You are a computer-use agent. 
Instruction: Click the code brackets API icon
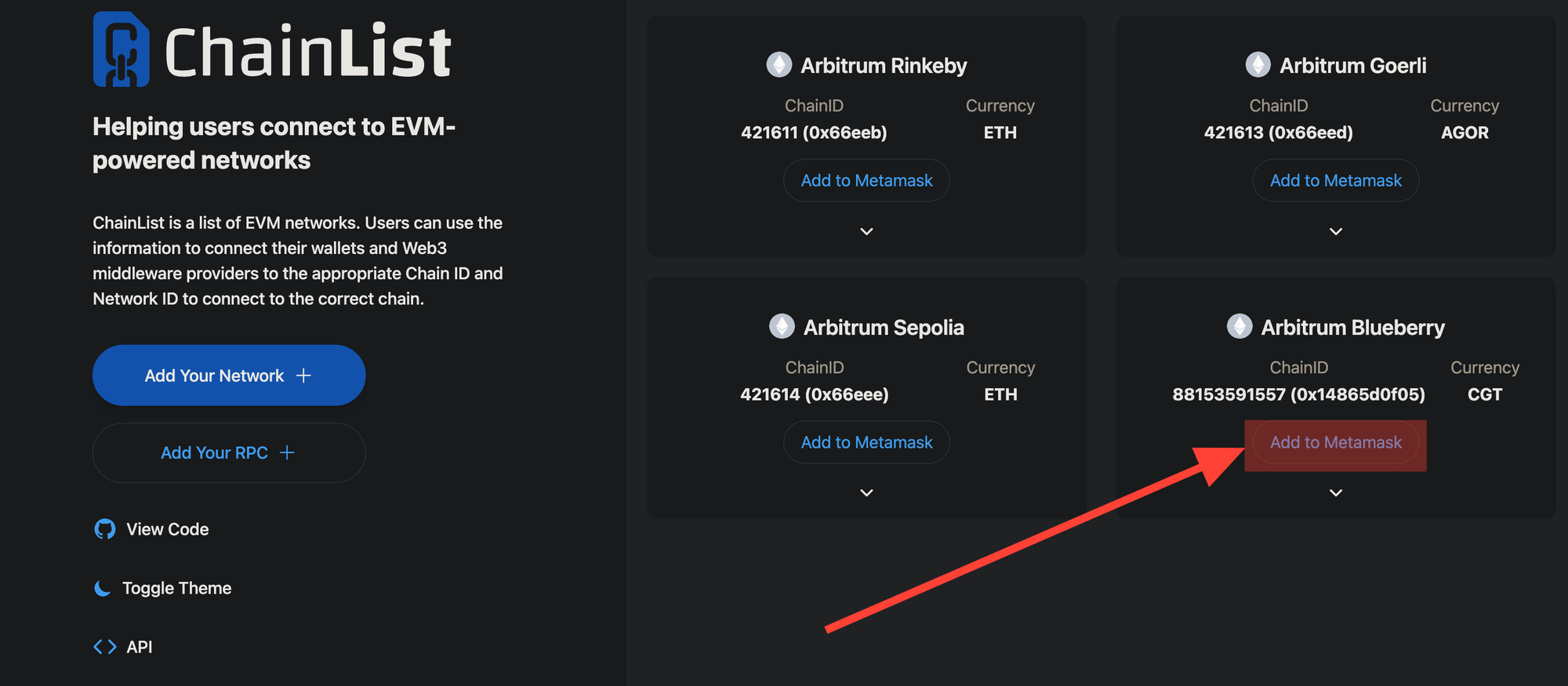[104, 647]
